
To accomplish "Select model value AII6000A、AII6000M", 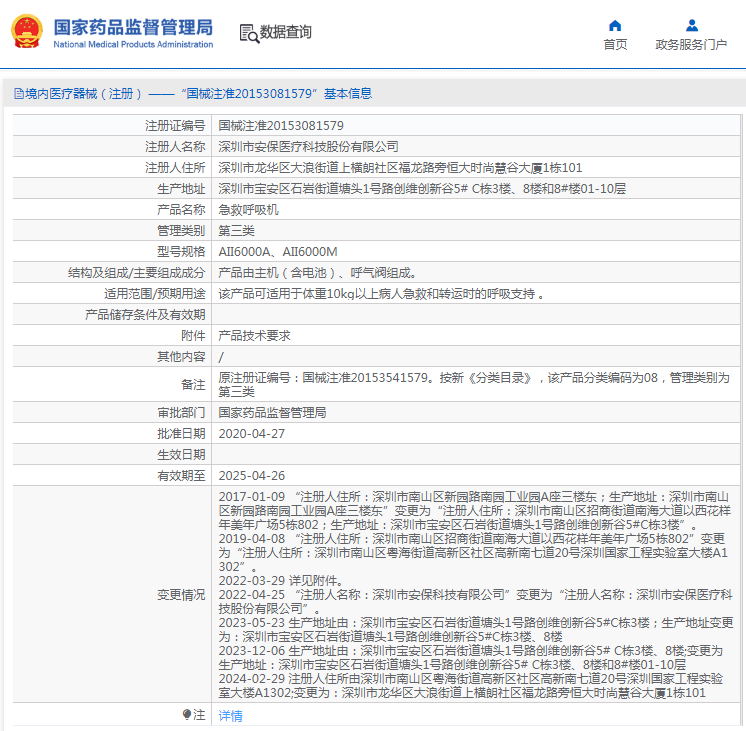I will point(278,251).
